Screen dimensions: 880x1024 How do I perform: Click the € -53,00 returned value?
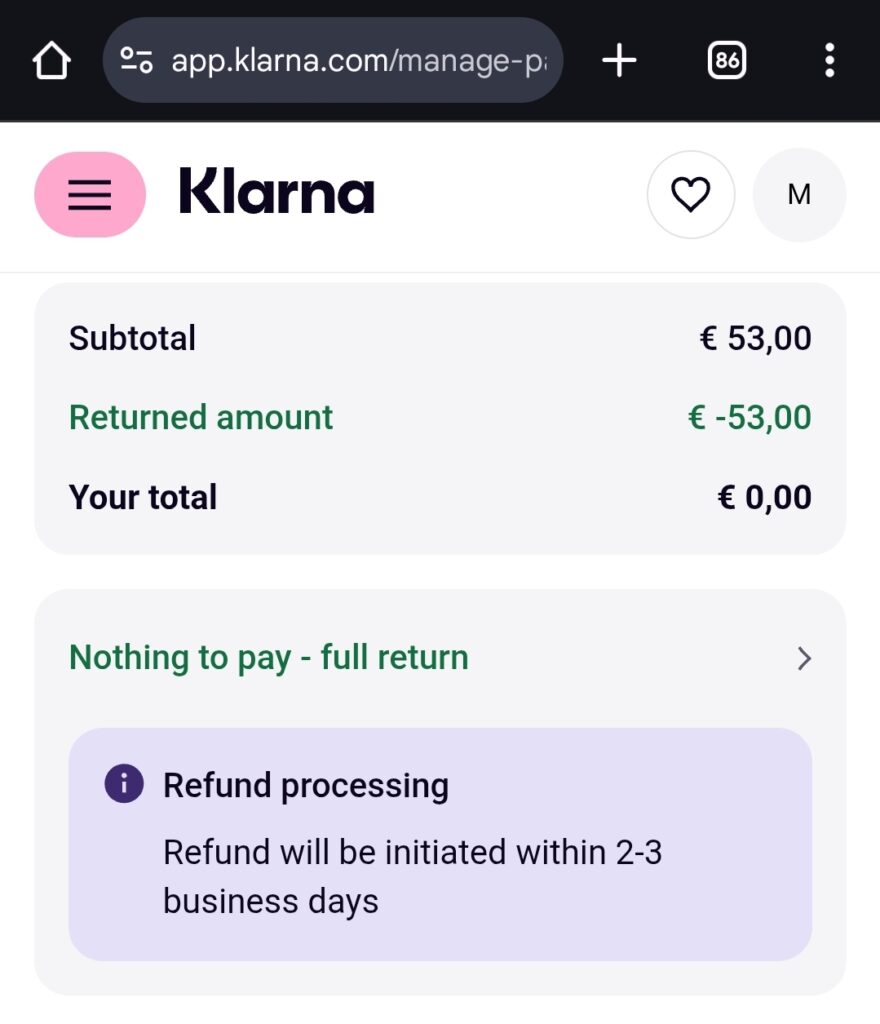click(749, 417)
